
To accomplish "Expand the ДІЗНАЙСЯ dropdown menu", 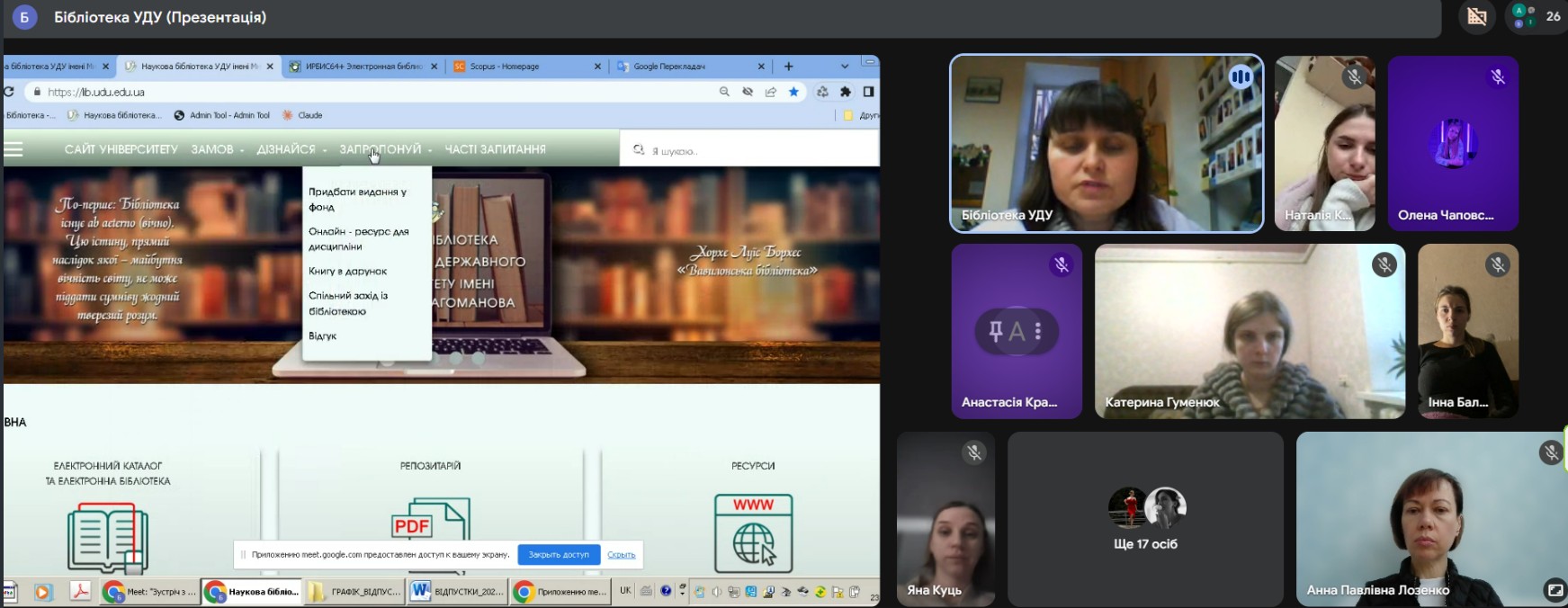I will coord(291,149).
